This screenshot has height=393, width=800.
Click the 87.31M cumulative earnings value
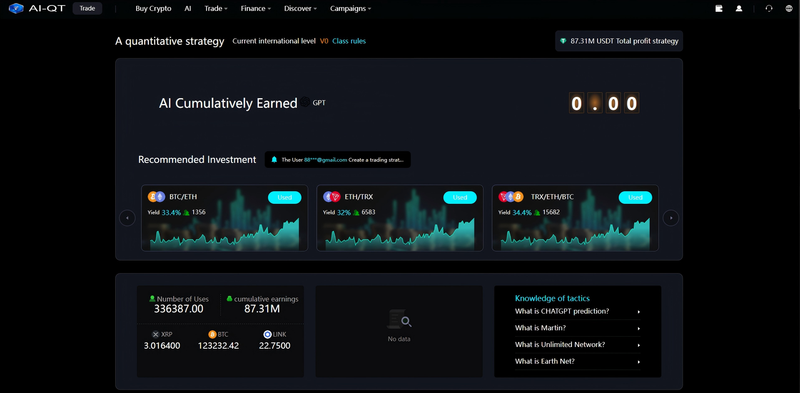pos(262,309)
